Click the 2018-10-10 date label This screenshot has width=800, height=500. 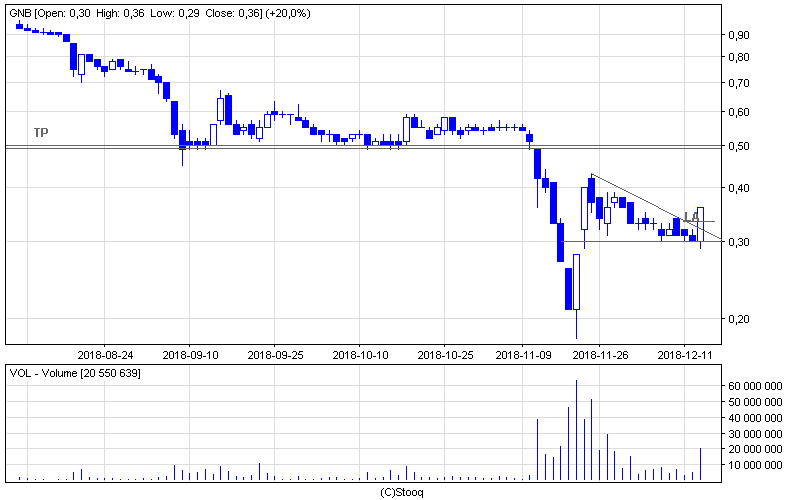click(360, 355)
